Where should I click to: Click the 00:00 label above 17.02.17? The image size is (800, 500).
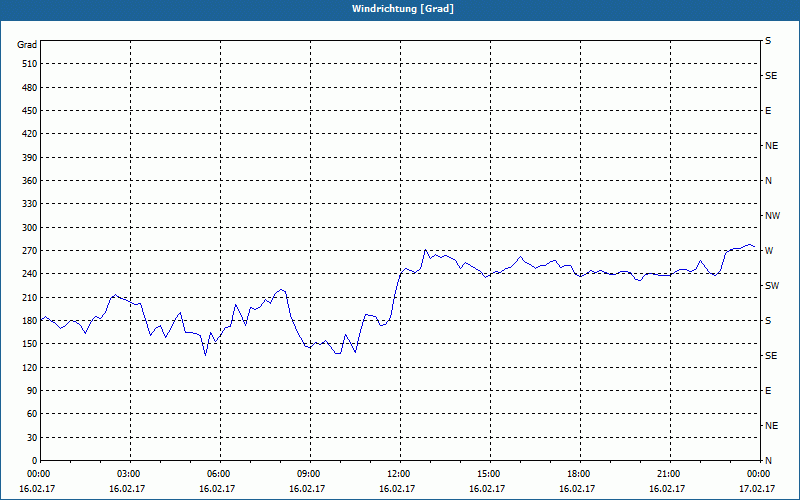coord(758,473)
